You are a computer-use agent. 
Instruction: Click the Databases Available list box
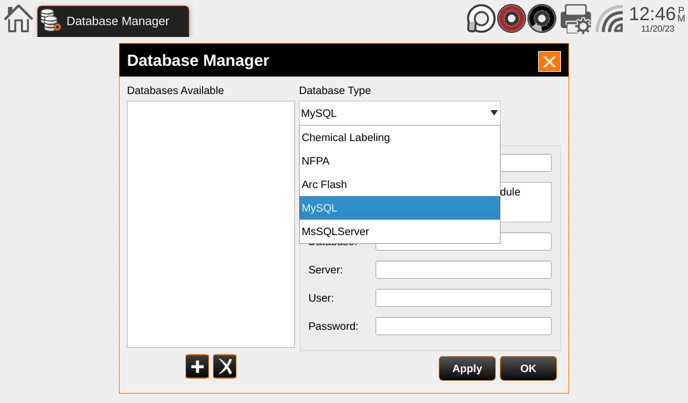pyautogui.click(x=211, y=224)
